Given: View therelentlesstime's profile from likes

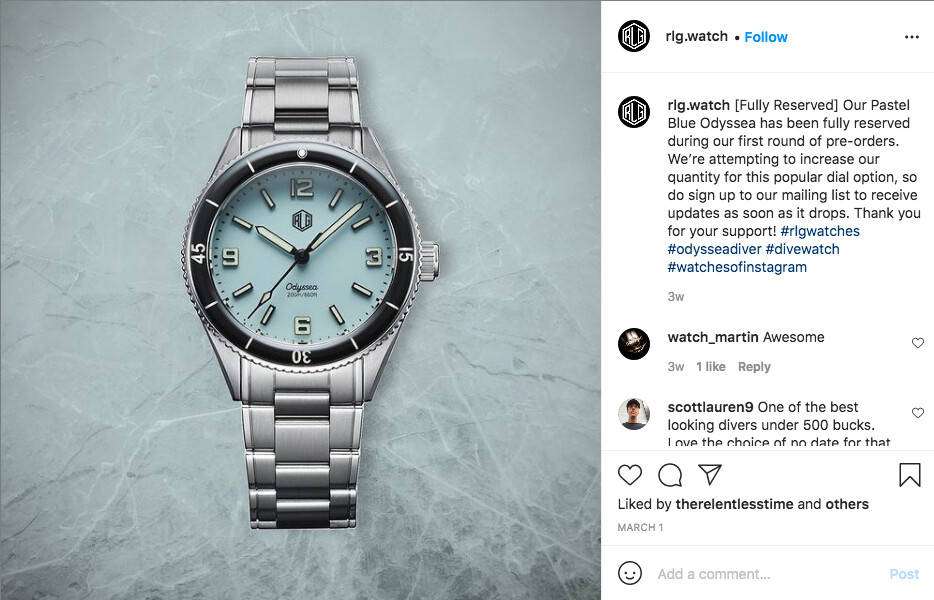Looking at the screenshot, I should [x=734, y=504].
